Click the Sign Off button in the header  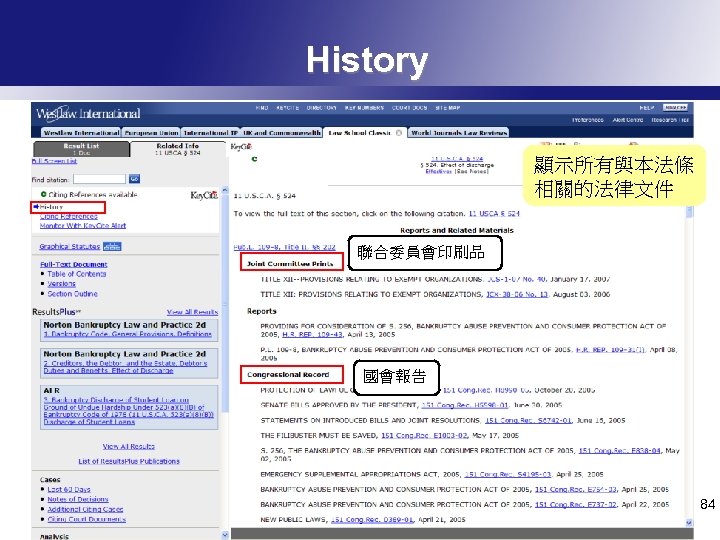click(x=675, y=107)
